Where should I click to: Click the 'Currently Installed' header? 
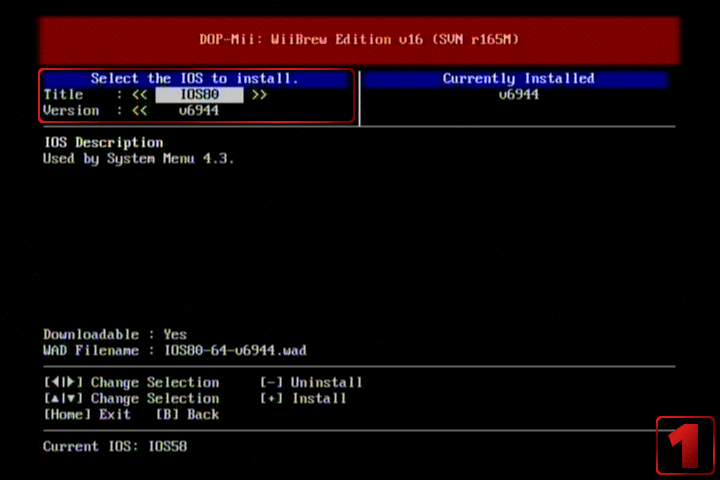(518, 79)
